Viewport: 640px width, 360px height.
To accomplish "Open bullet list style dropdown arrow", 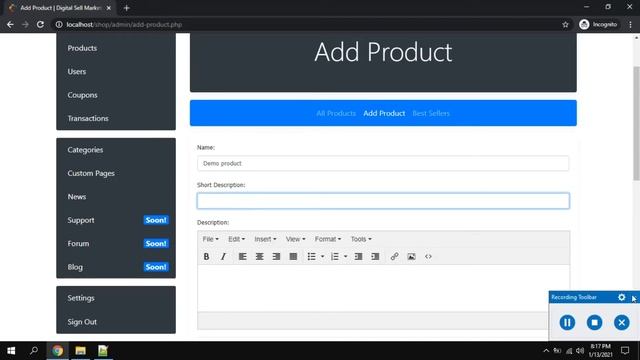I will pos(322,256).
